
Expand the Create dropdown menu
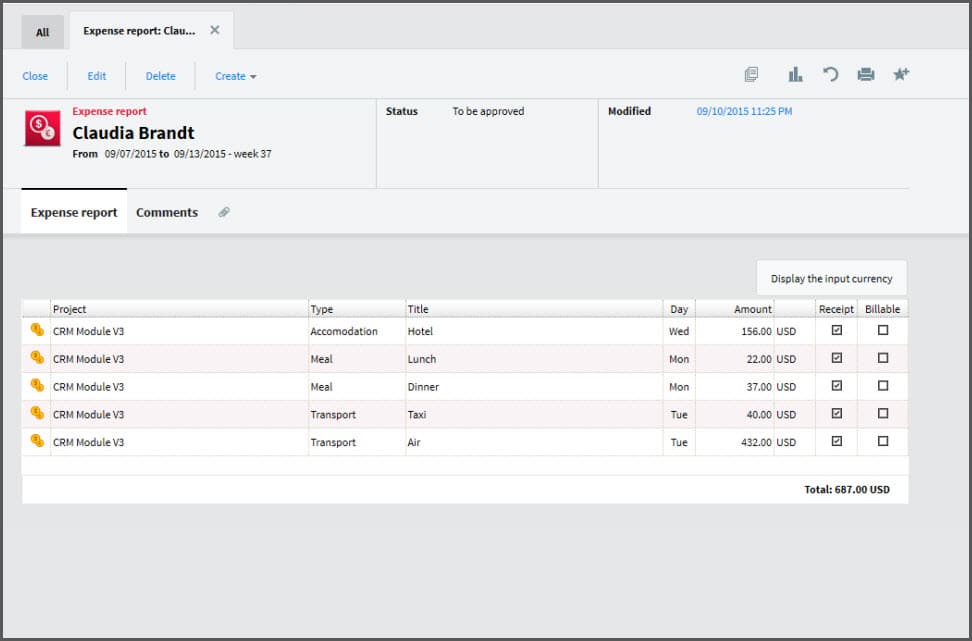[236, 76]
